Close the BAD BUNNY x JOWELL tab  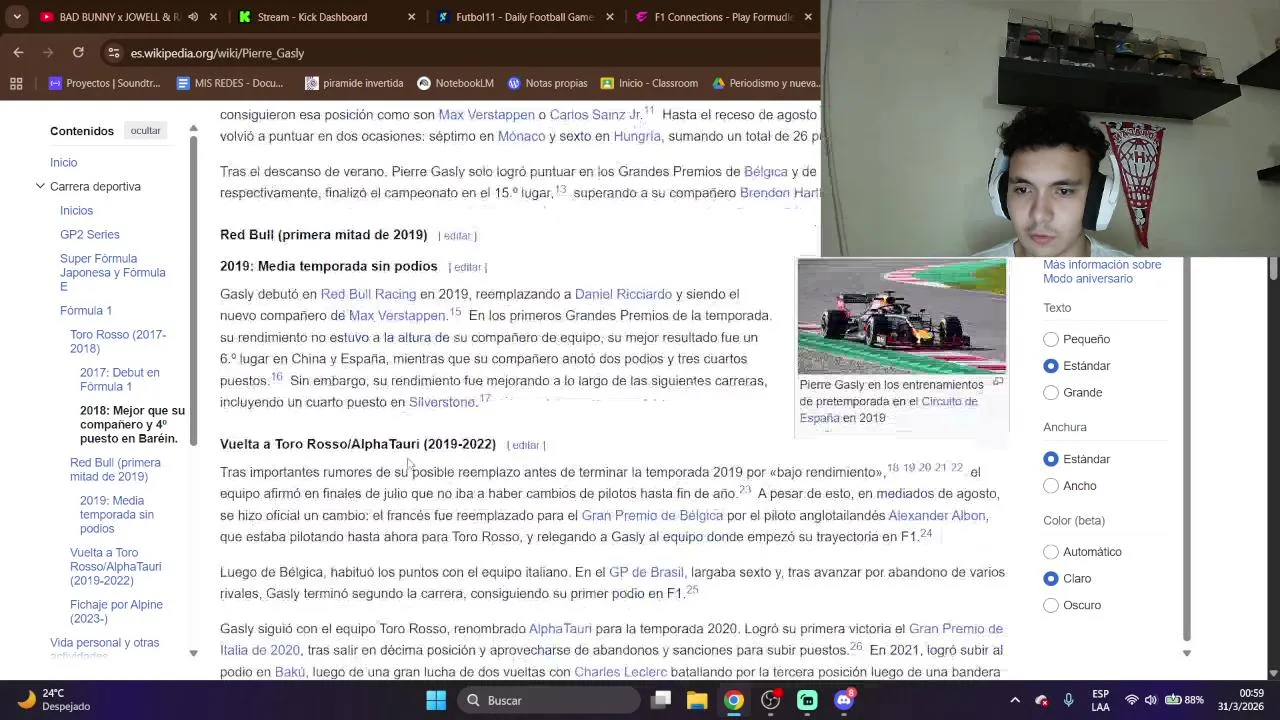pyautogui.click(x=213, y=17)
